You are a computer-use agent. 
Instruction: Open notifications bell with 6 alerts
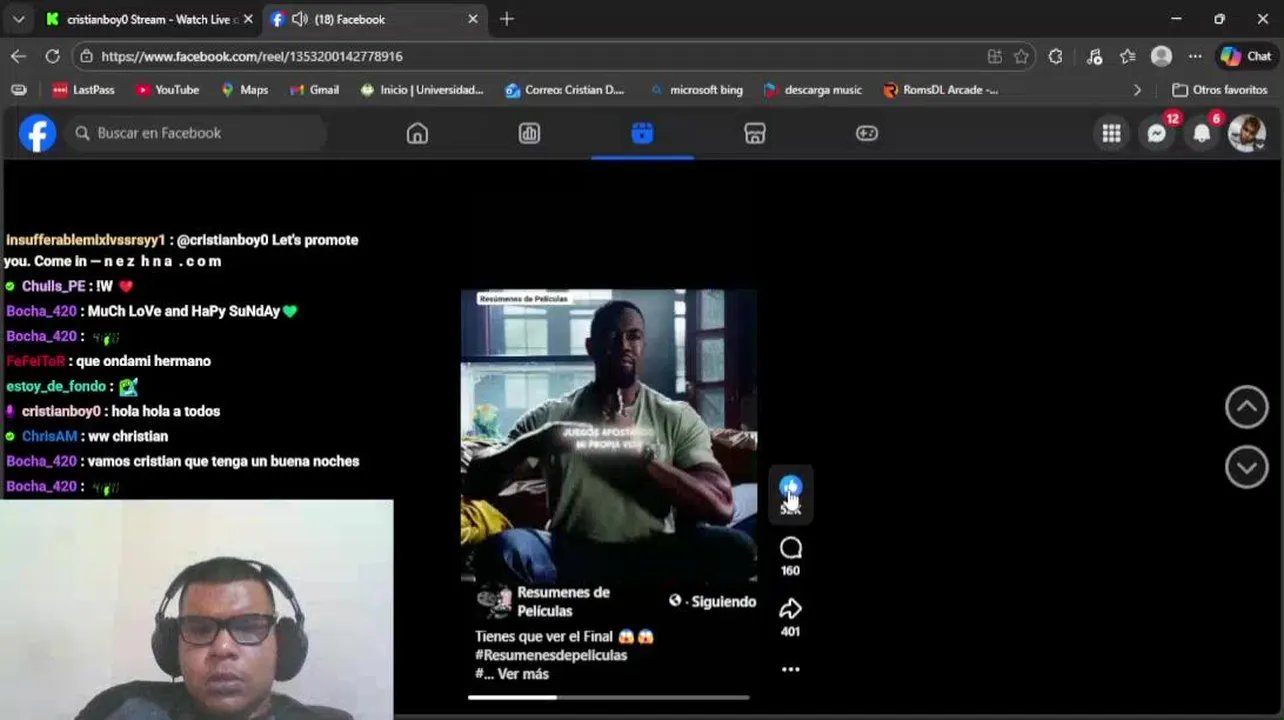(1202, 134)
